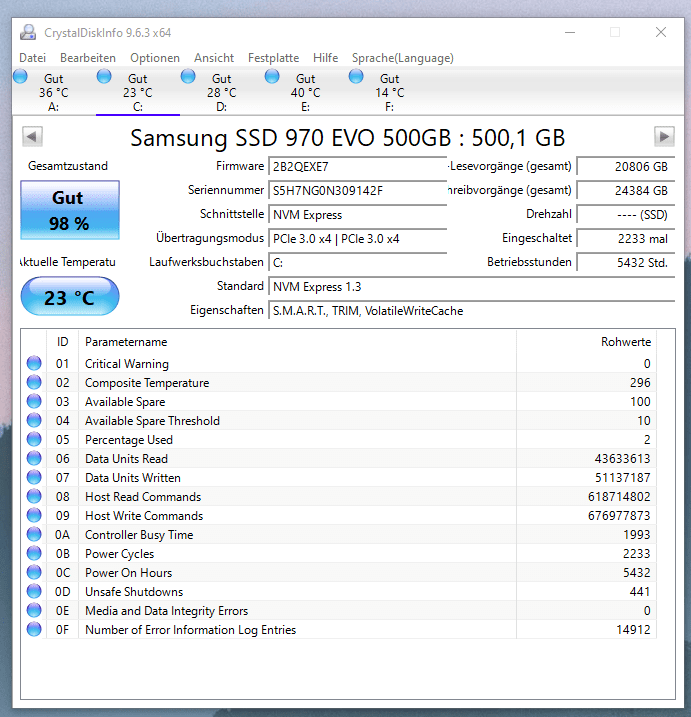Click status orb for Available Spare row
This screenshot has height=717, width=691.
[34, 401]
